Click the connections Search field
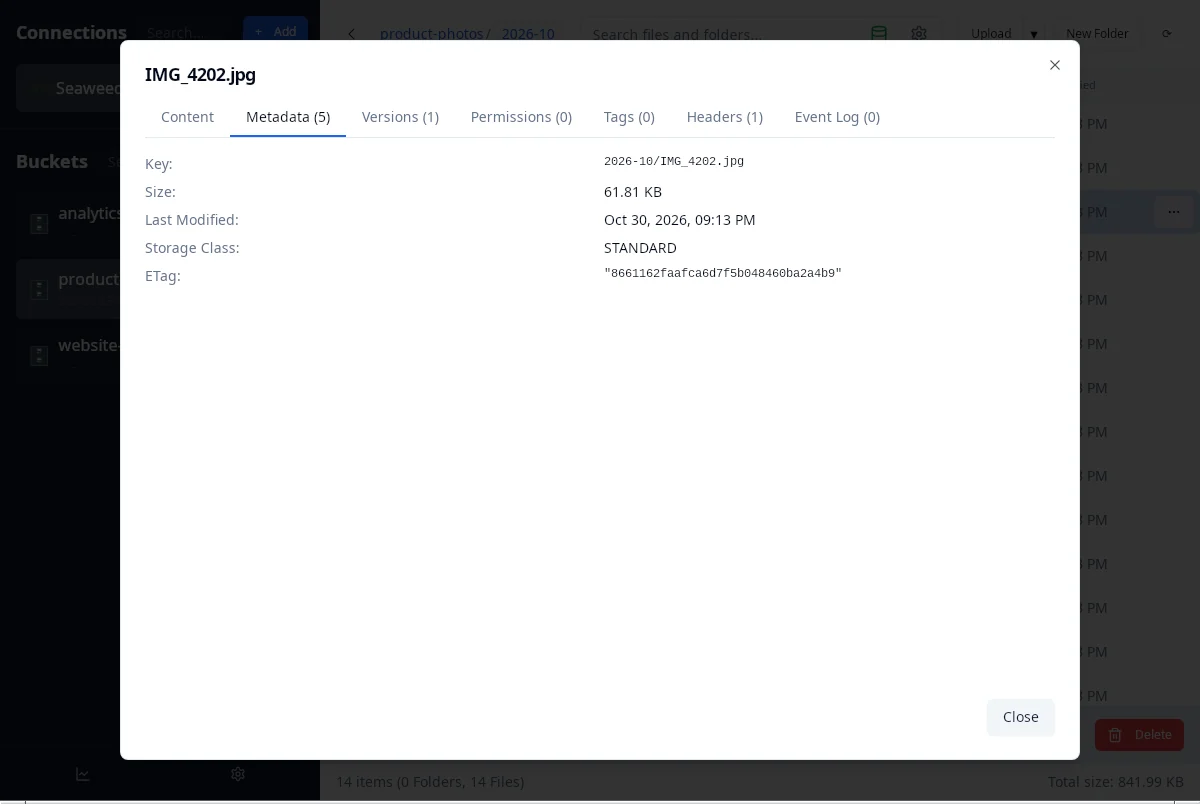 pos(185,32)
